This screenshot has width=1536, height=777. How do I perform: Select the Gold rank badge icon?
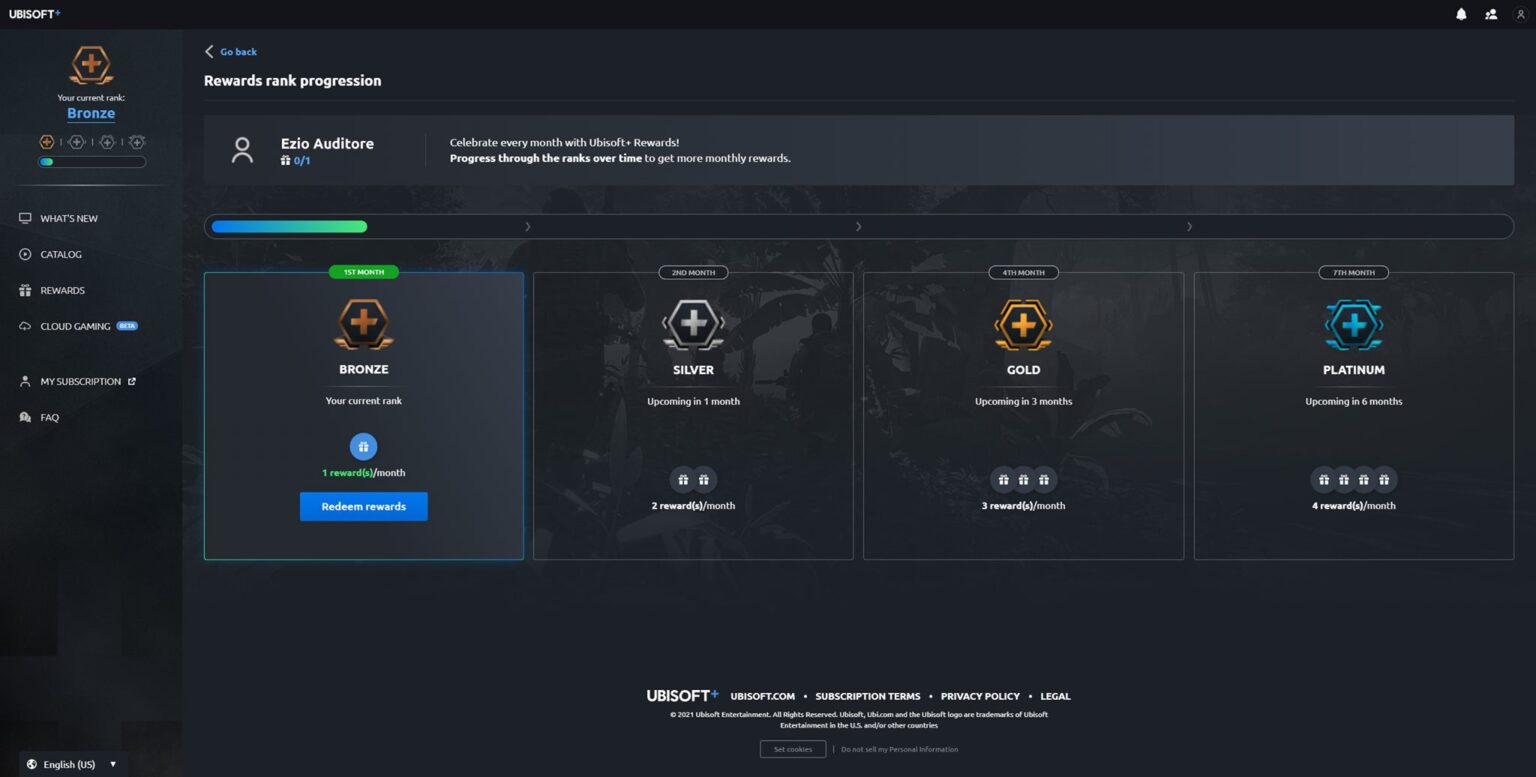[x=1023, y=325]
